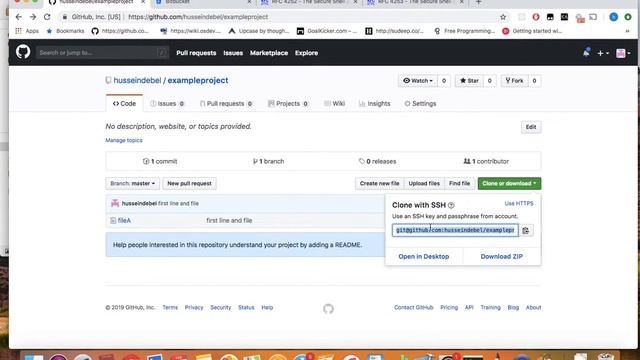Image resolution: width=640 pixels, height=360 pixels.
Task: Click the Opera-style red extension icon
Action: tap(536, 17)
